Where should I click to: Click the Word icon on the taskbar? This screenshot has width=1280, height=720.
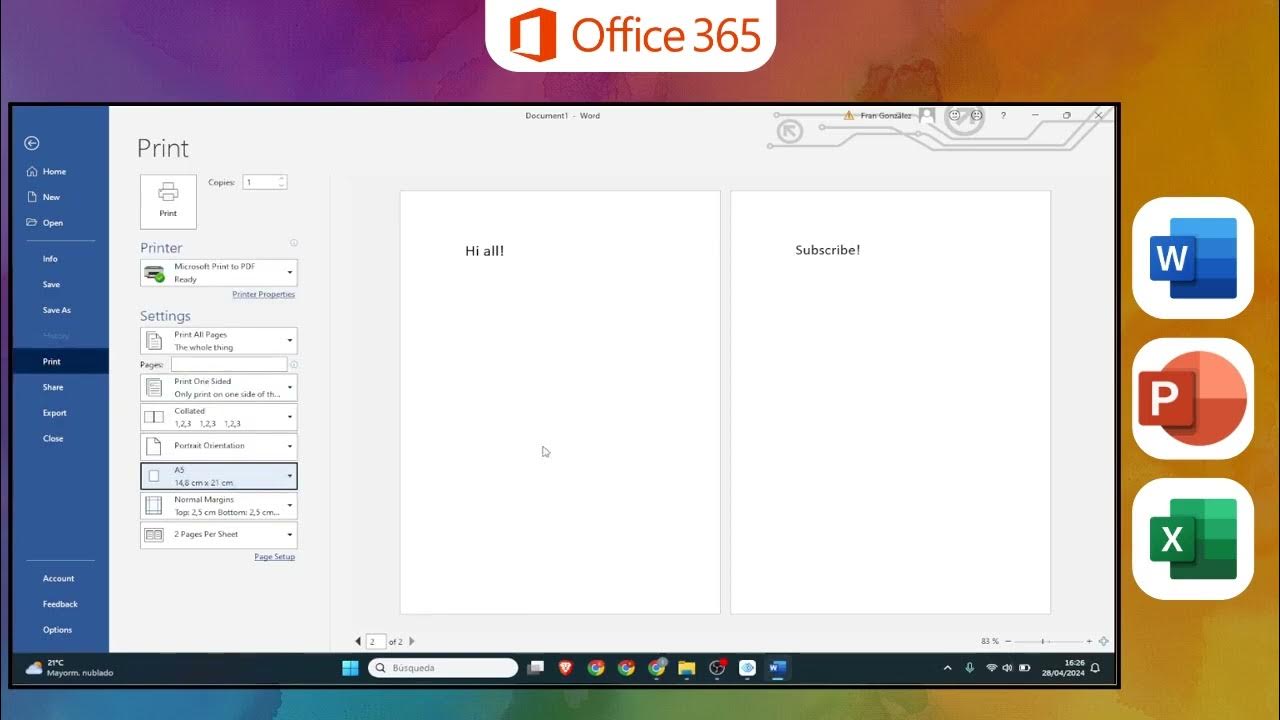coord(778,668)
